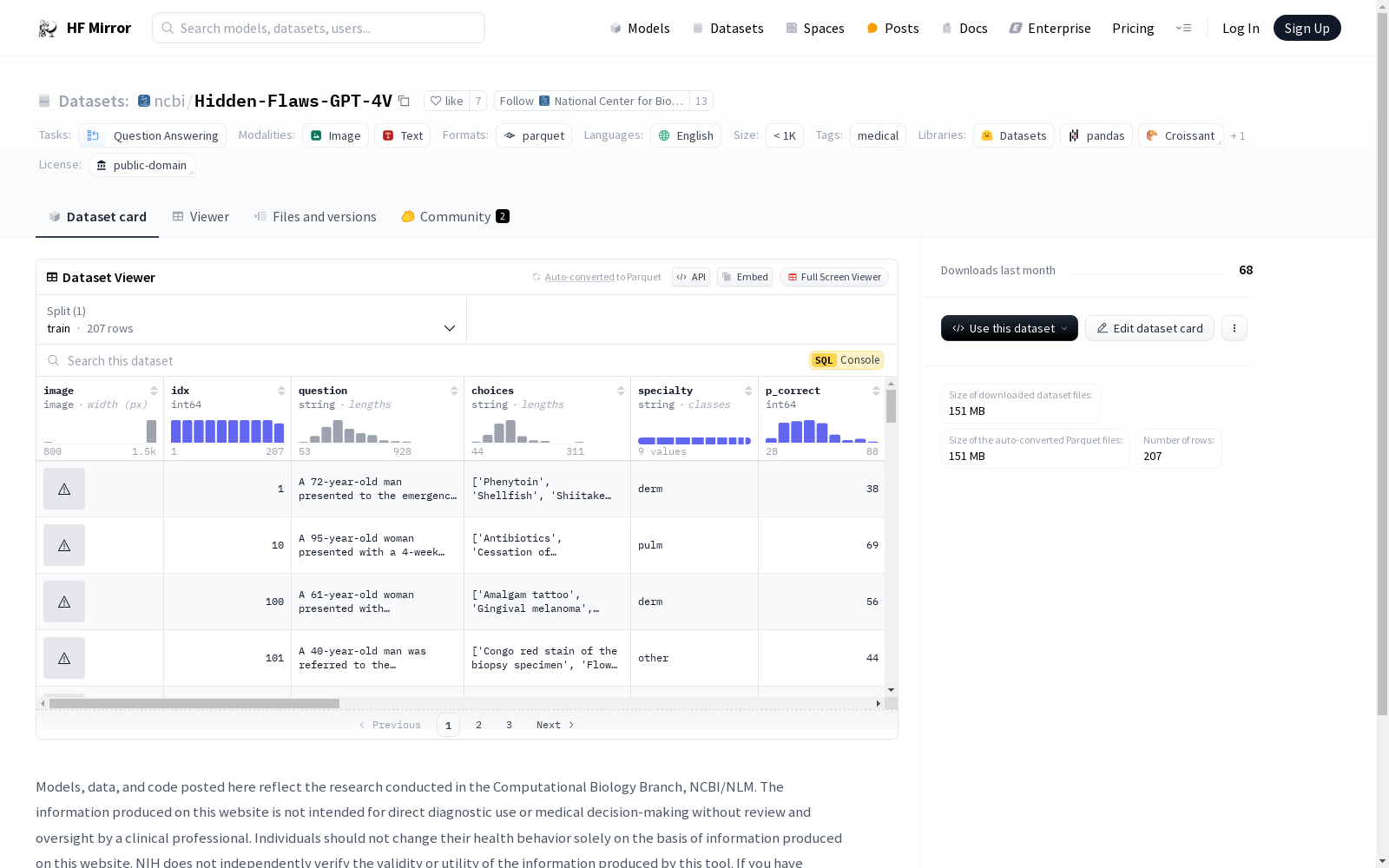This screenshot has width=1389, height=868.
Task: Follow National Center for Biotechnology
Action: click(592, 101)
